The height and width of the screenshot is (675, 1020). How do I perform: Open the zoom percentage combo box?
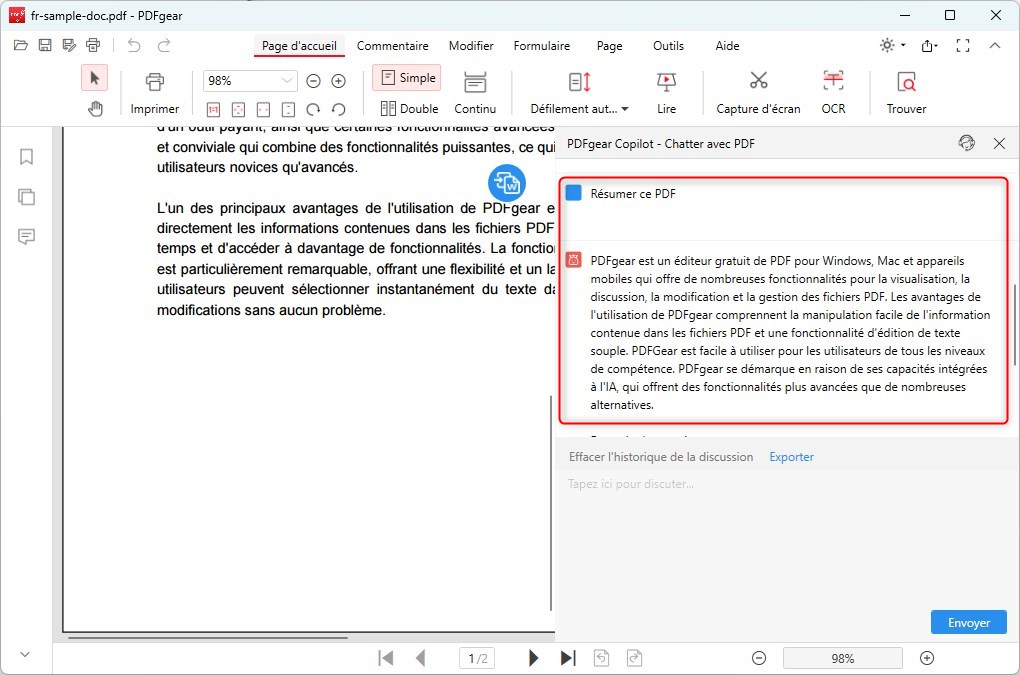point(249,81)
